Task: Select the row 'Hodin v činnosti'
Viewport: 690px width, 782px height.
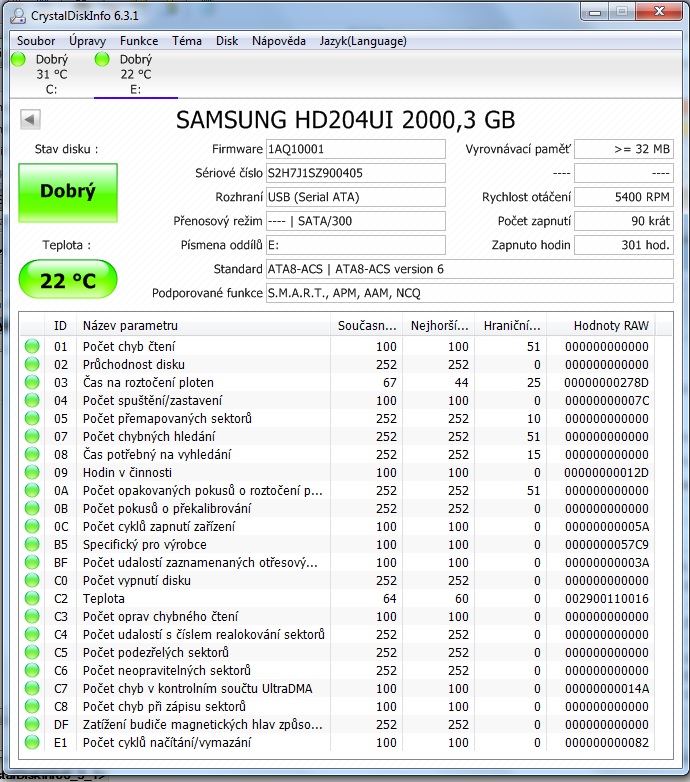Action: [x=338, y=472]
